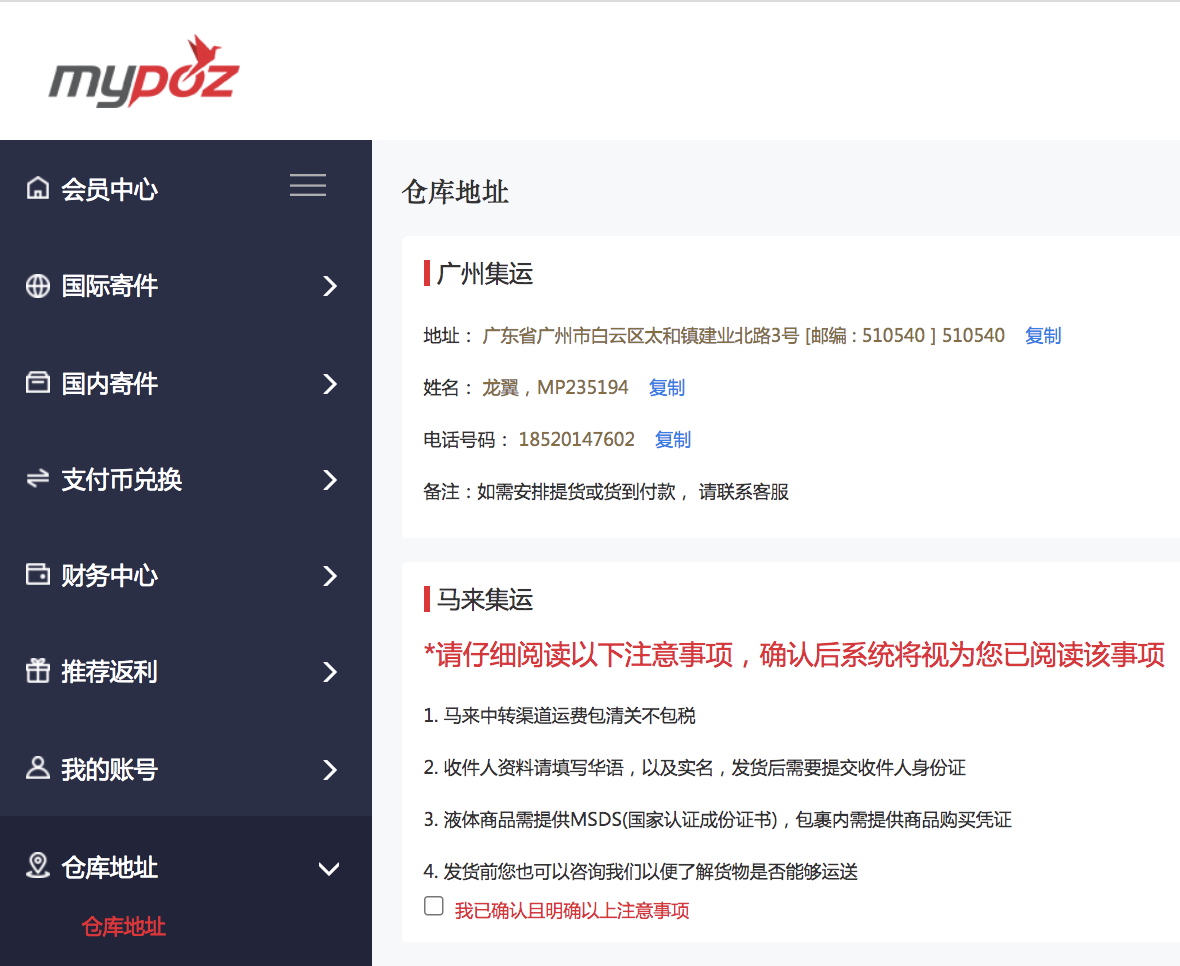
Task: Expand the 财务中心 menu chevron
Action: tap(330, 575)
